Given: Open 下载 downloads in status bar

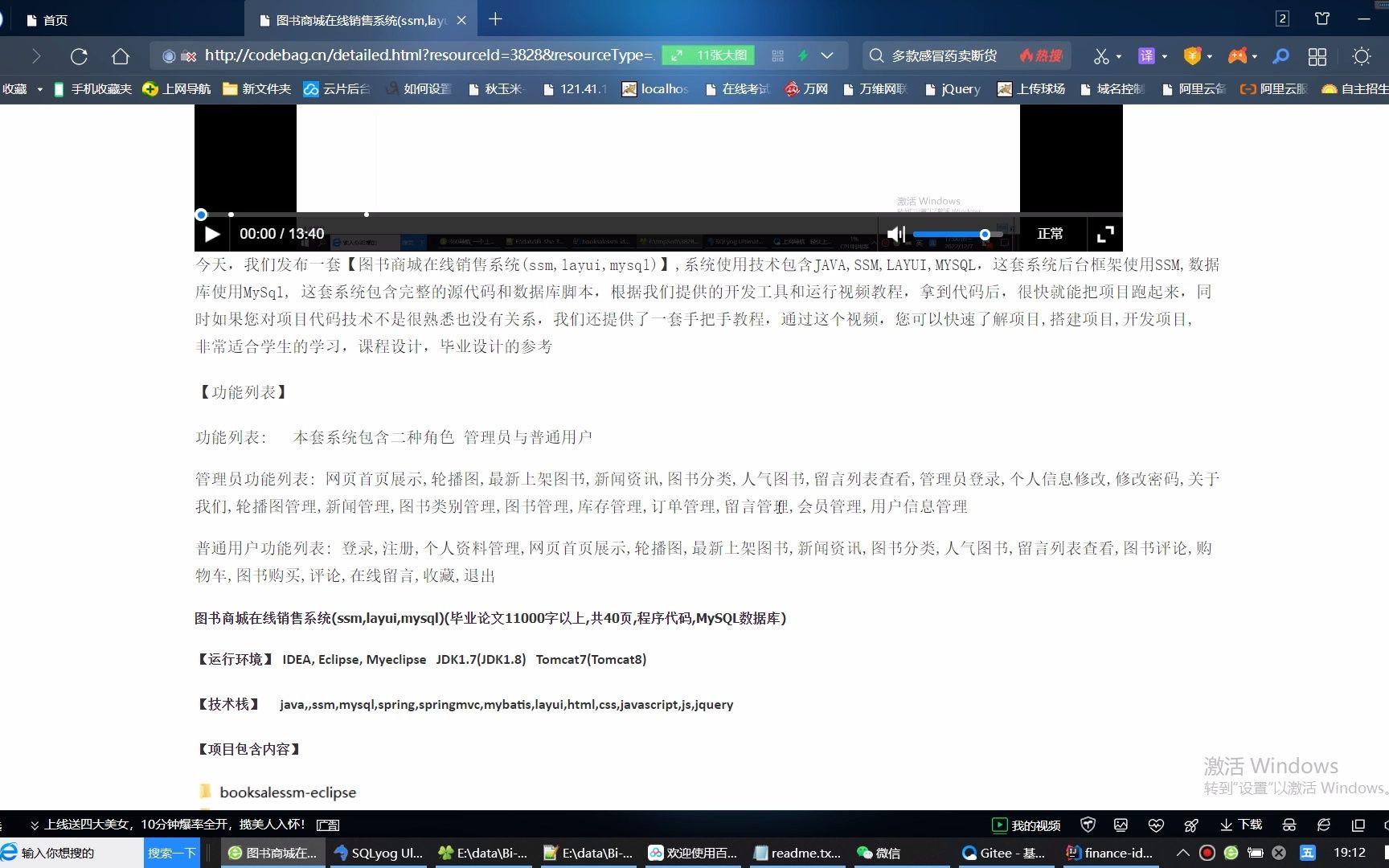Looking at the screenshot, I should (1240, 825).
